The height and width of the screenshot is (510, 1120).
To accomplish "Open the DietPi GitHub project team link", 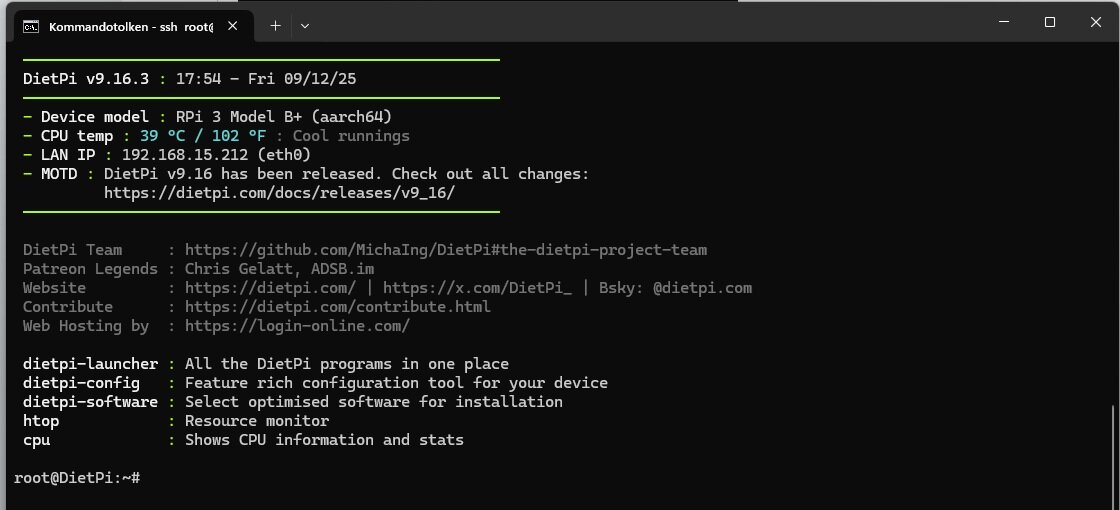I will [445, 250].
